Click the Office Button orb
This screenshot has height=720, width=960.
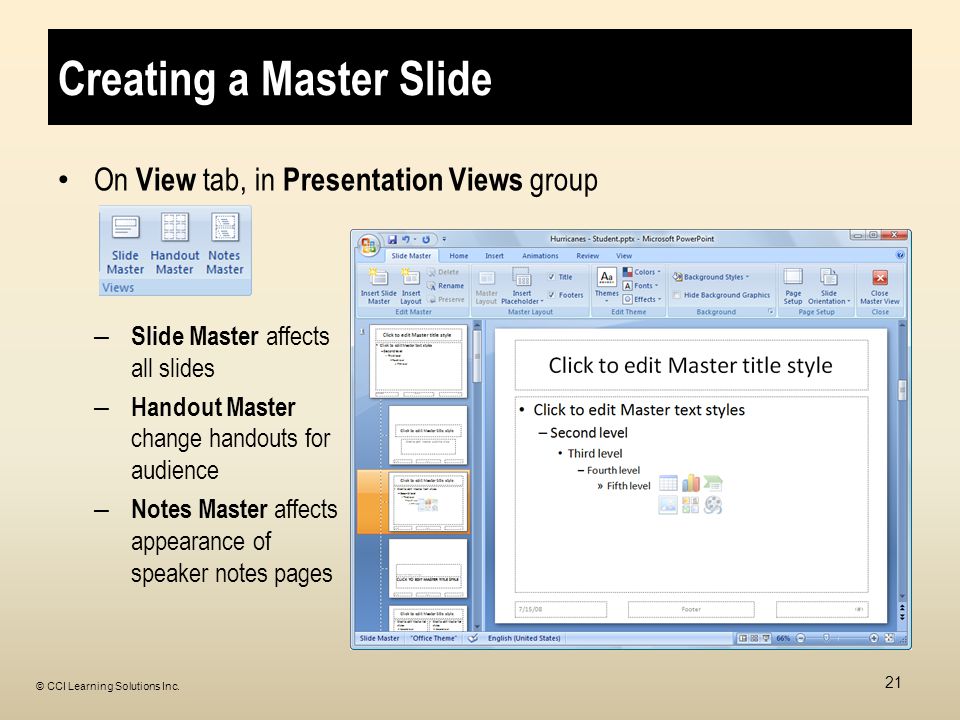[368, 243]
